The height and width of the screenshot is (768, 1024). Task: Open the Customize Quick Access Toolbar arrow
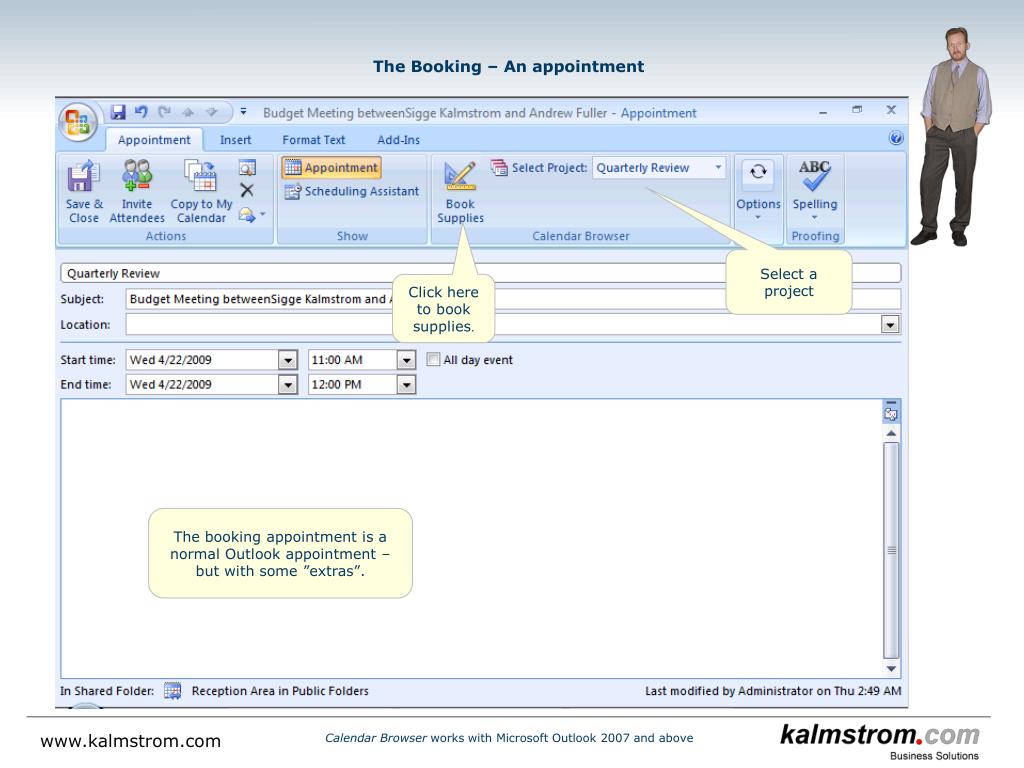(x=244, y=112)
